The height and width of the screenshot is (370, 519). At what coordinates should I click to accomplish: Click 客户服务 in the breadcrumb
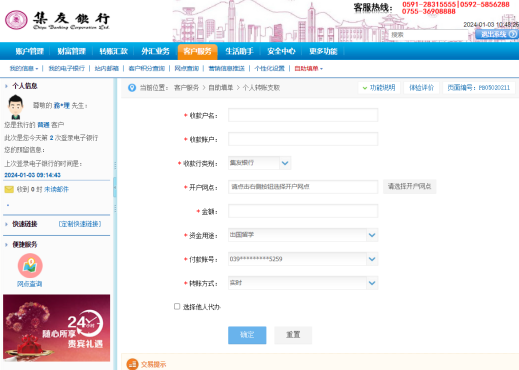(186, 88)
